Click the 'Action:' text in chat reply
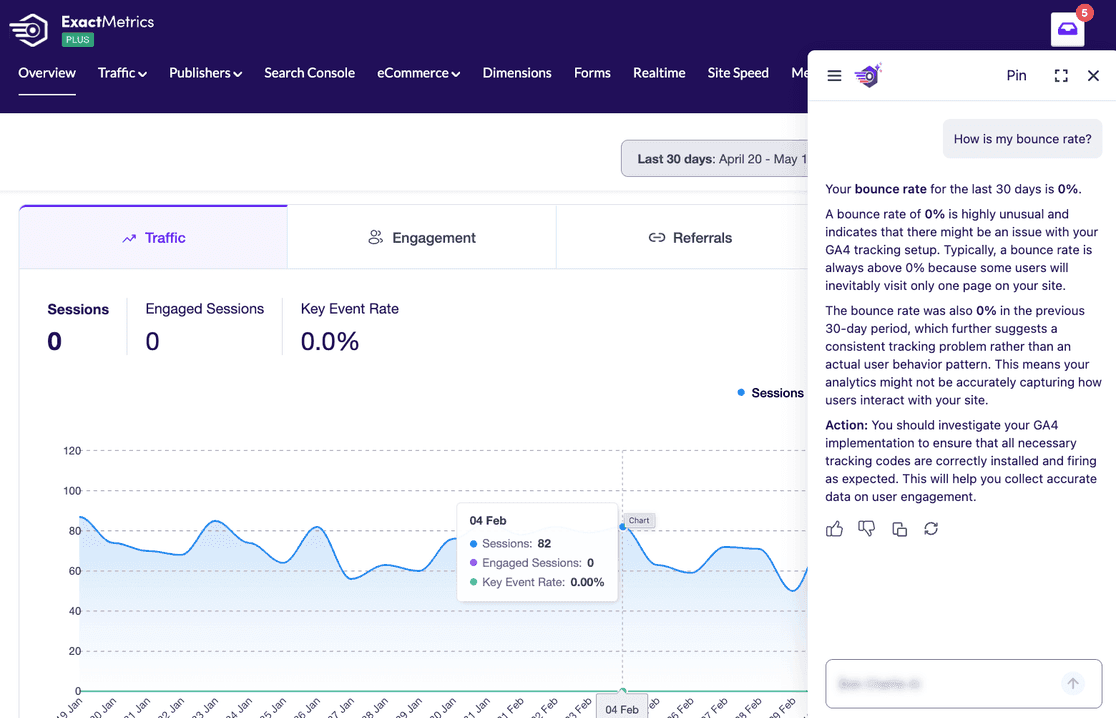This screenshot has height=718, width=1116. (x=846, y=425)
